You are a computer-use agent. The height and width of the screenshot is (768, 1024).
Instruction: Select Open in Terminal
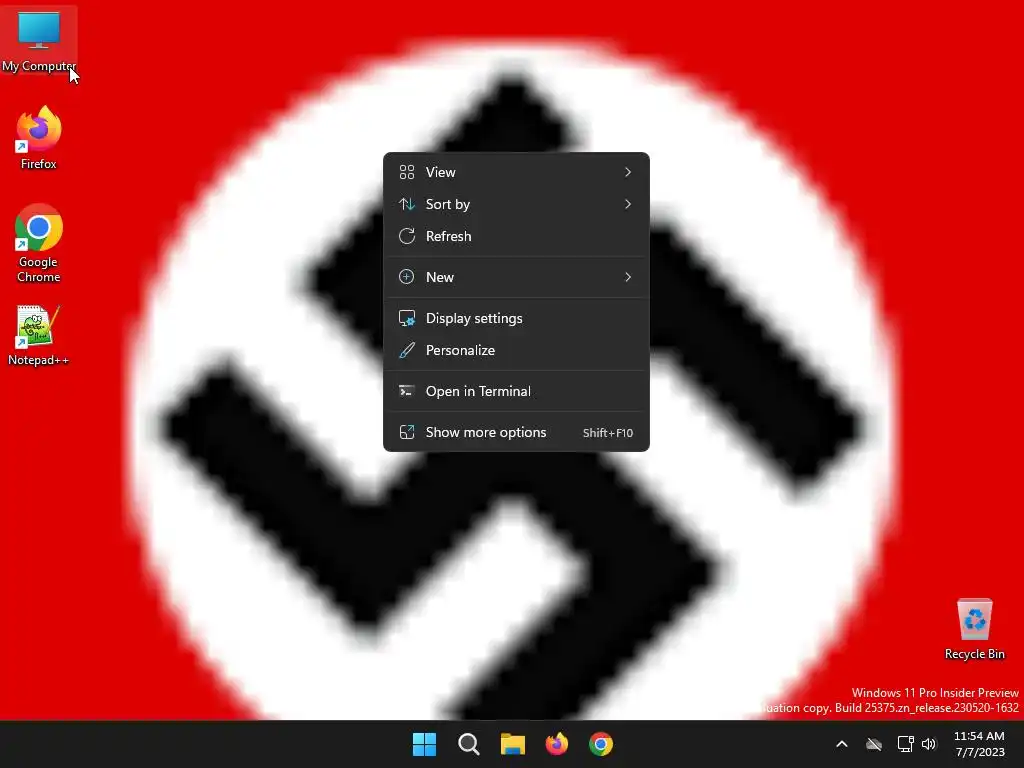point(516,391)
